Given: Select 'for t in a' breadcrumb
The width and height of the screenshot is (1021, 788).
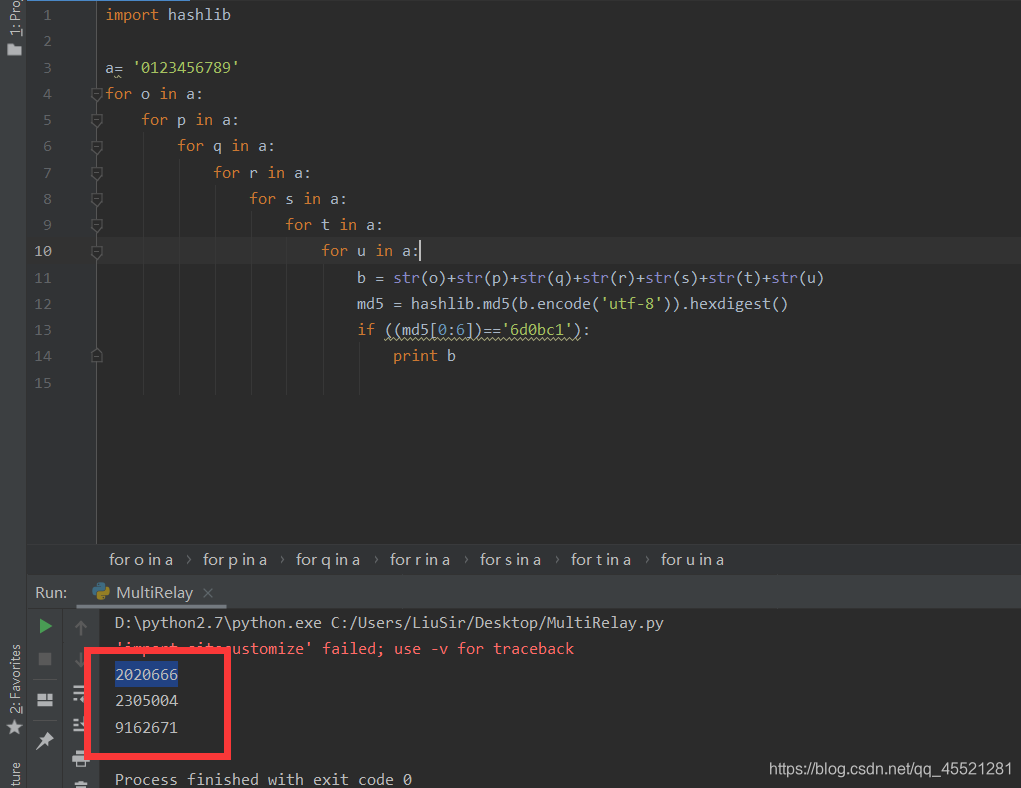Looking at the screenshot, I should pos(601,560).
